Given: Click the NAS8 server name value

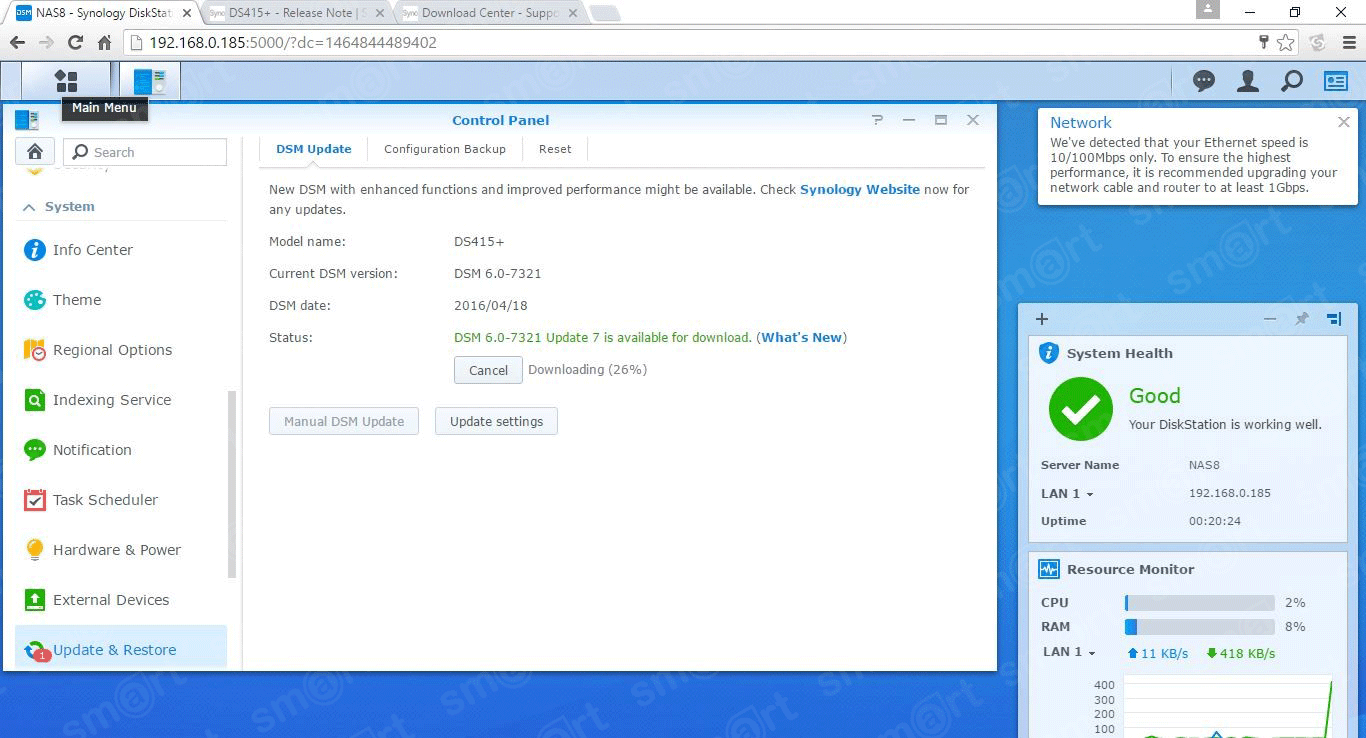Looking at the screenshot, I should coord(1204,465).
